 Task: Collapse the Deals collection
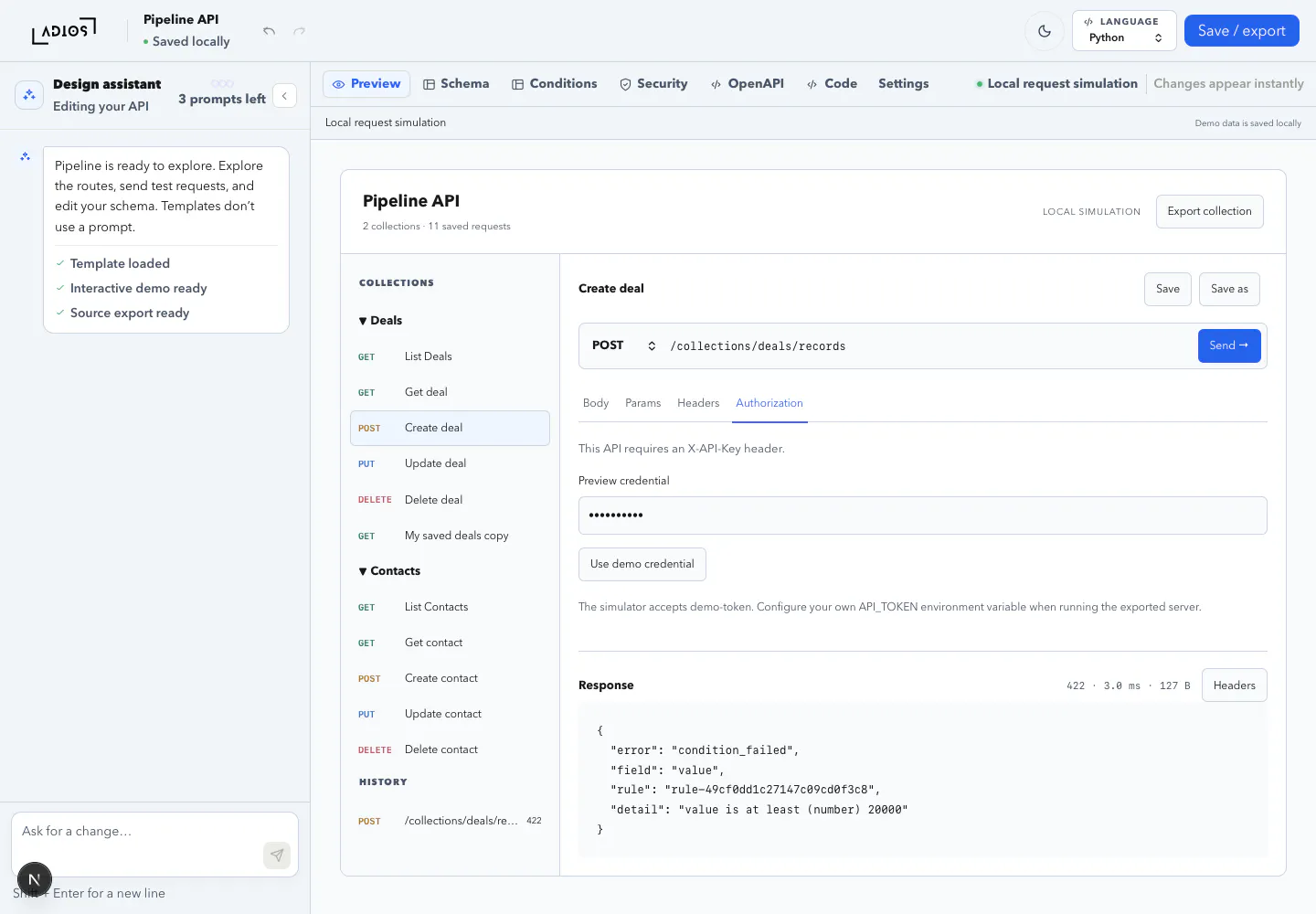(380, 321)
